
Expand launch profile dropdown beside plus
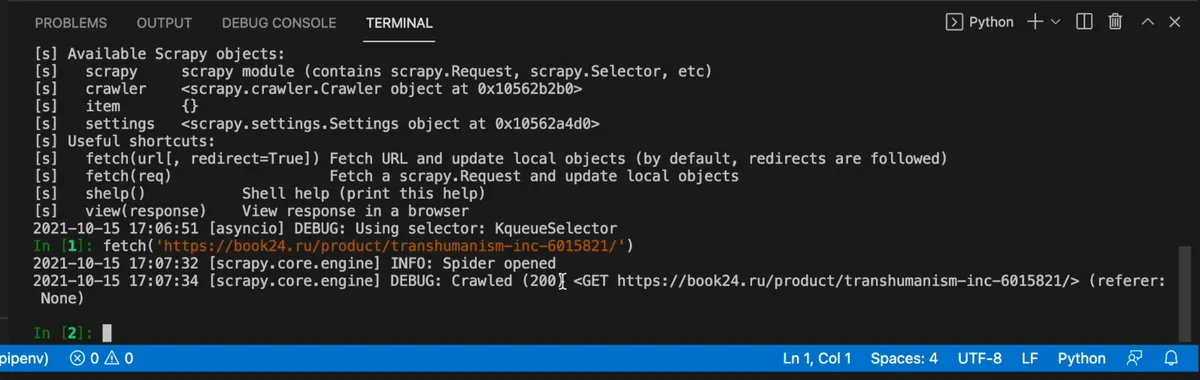(x=1056, y=22)
